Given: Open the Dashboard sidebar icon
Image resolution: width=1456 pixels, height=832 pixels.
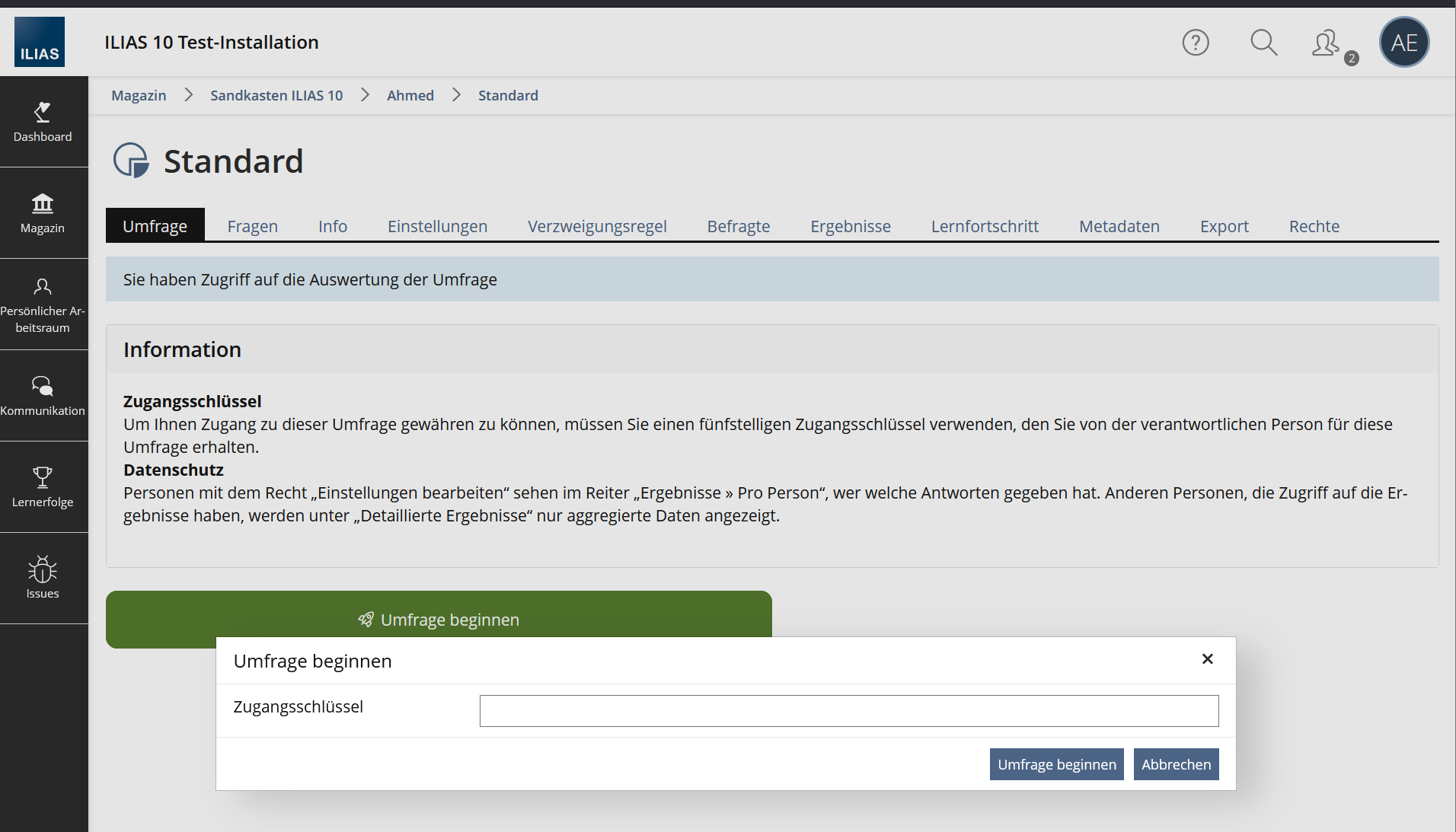Looking at the screenshot, I should point(43,122).
